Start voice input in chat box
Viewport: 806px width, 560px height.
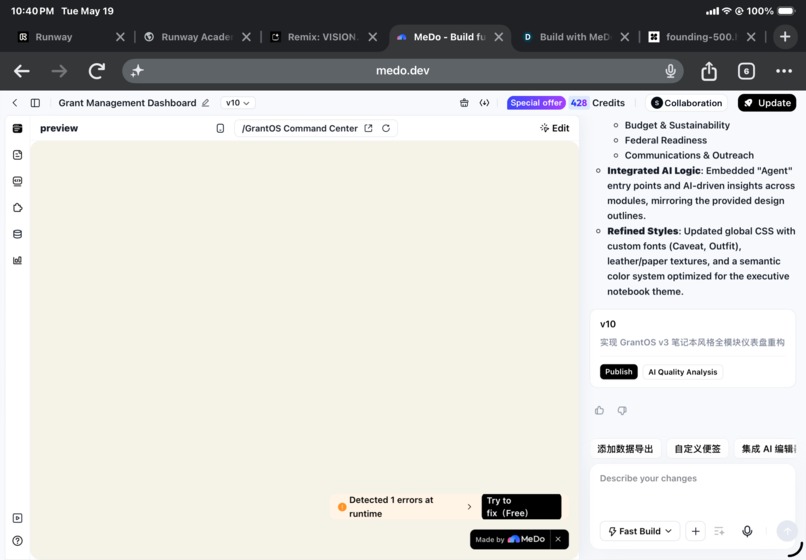coord(747,531)
